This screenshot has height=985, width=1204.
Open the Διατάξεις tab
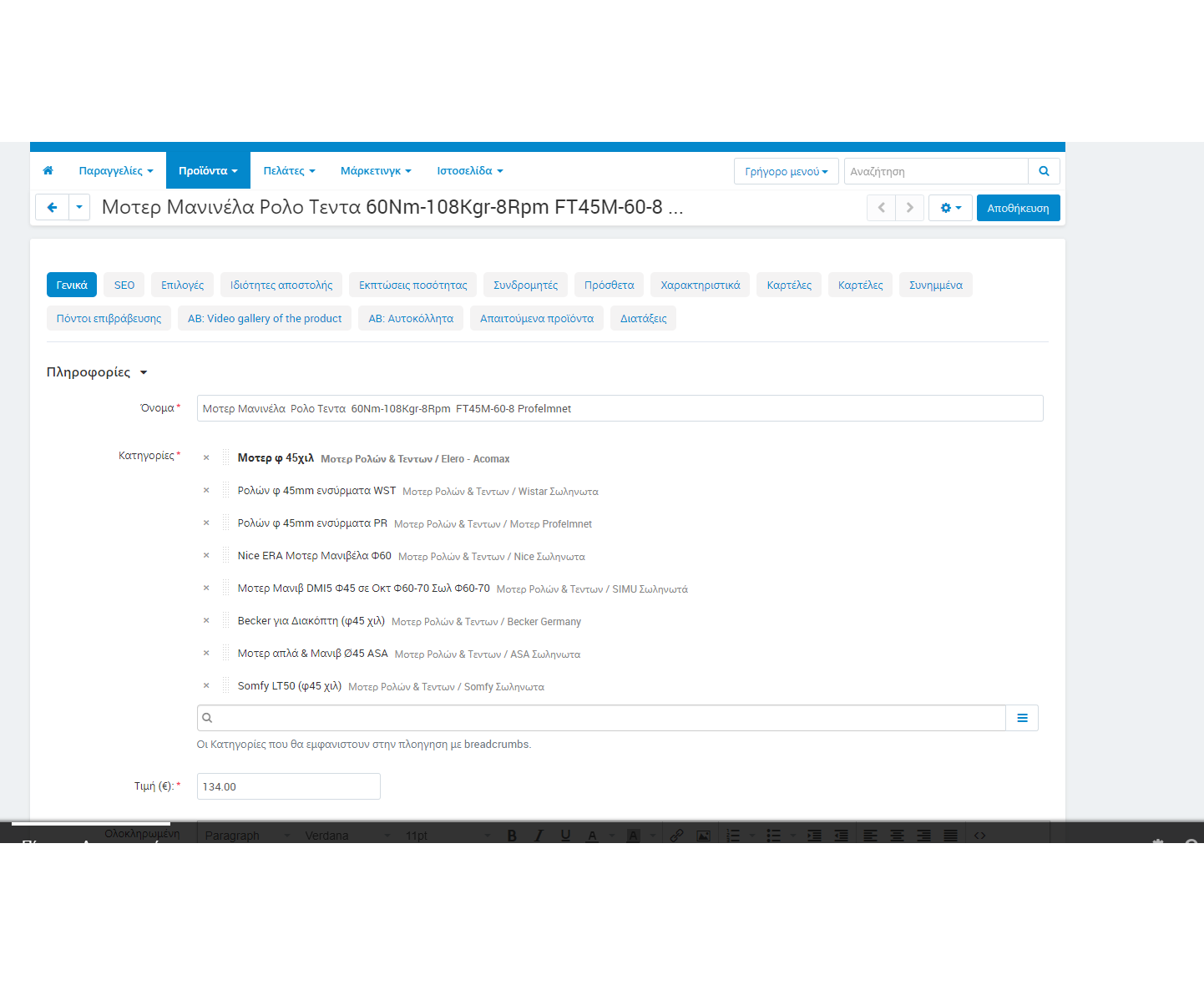644,318
